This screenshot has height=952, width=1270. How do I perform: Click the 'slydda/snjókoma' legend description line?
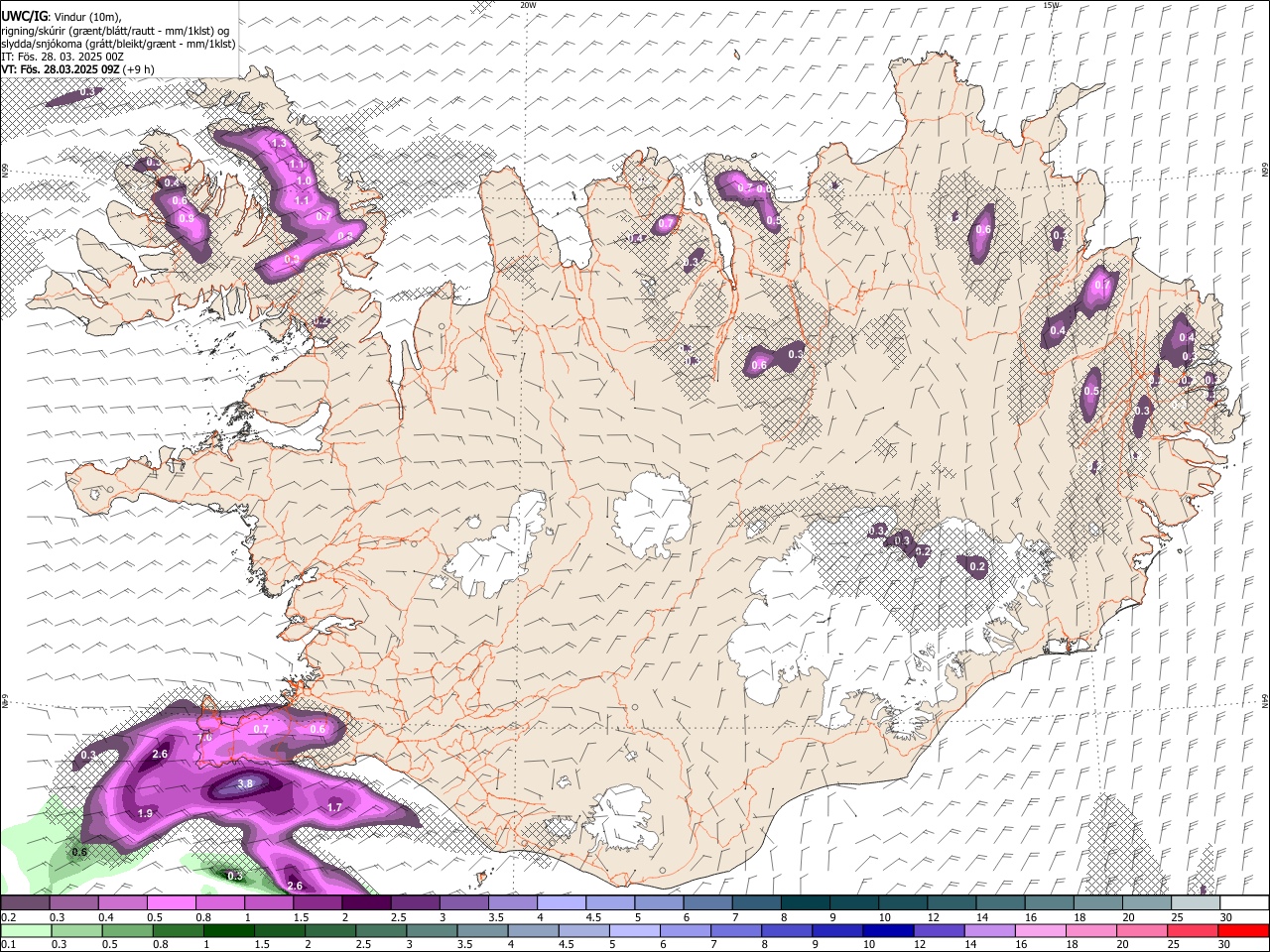[x=118, y=44]
